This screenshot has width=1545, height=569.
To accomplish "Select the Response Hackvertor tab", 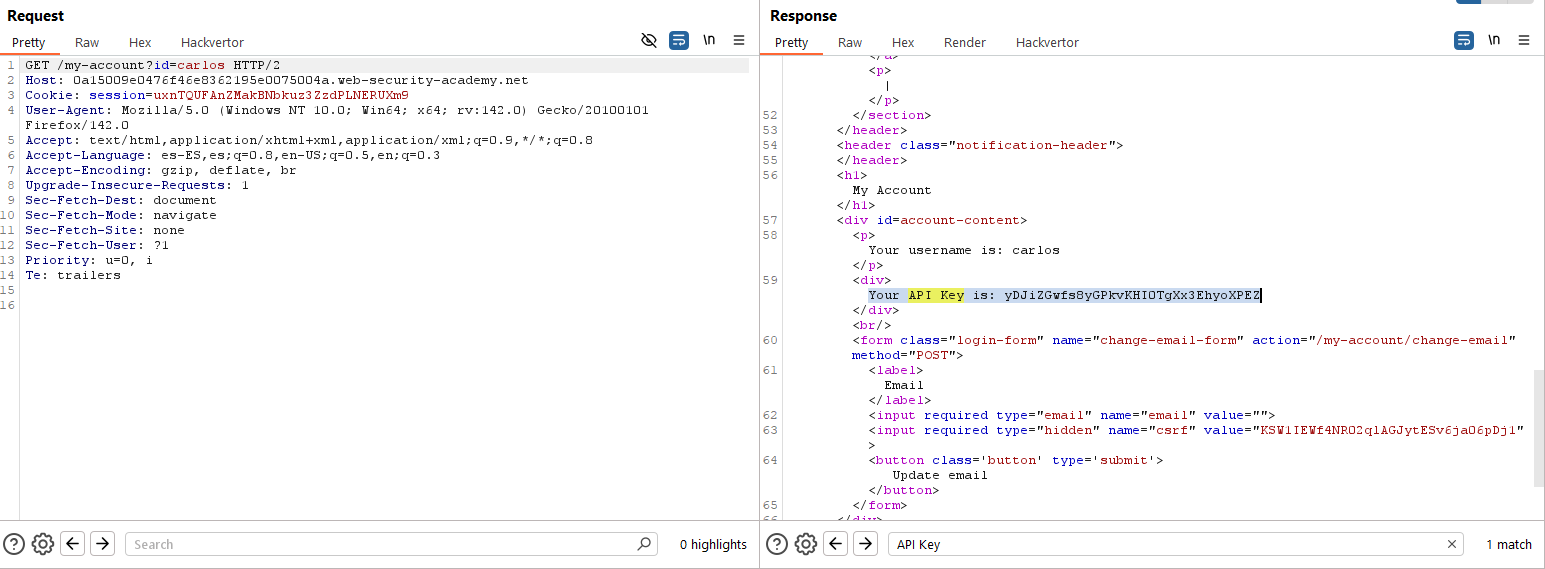I will (x=1047, y=43).
